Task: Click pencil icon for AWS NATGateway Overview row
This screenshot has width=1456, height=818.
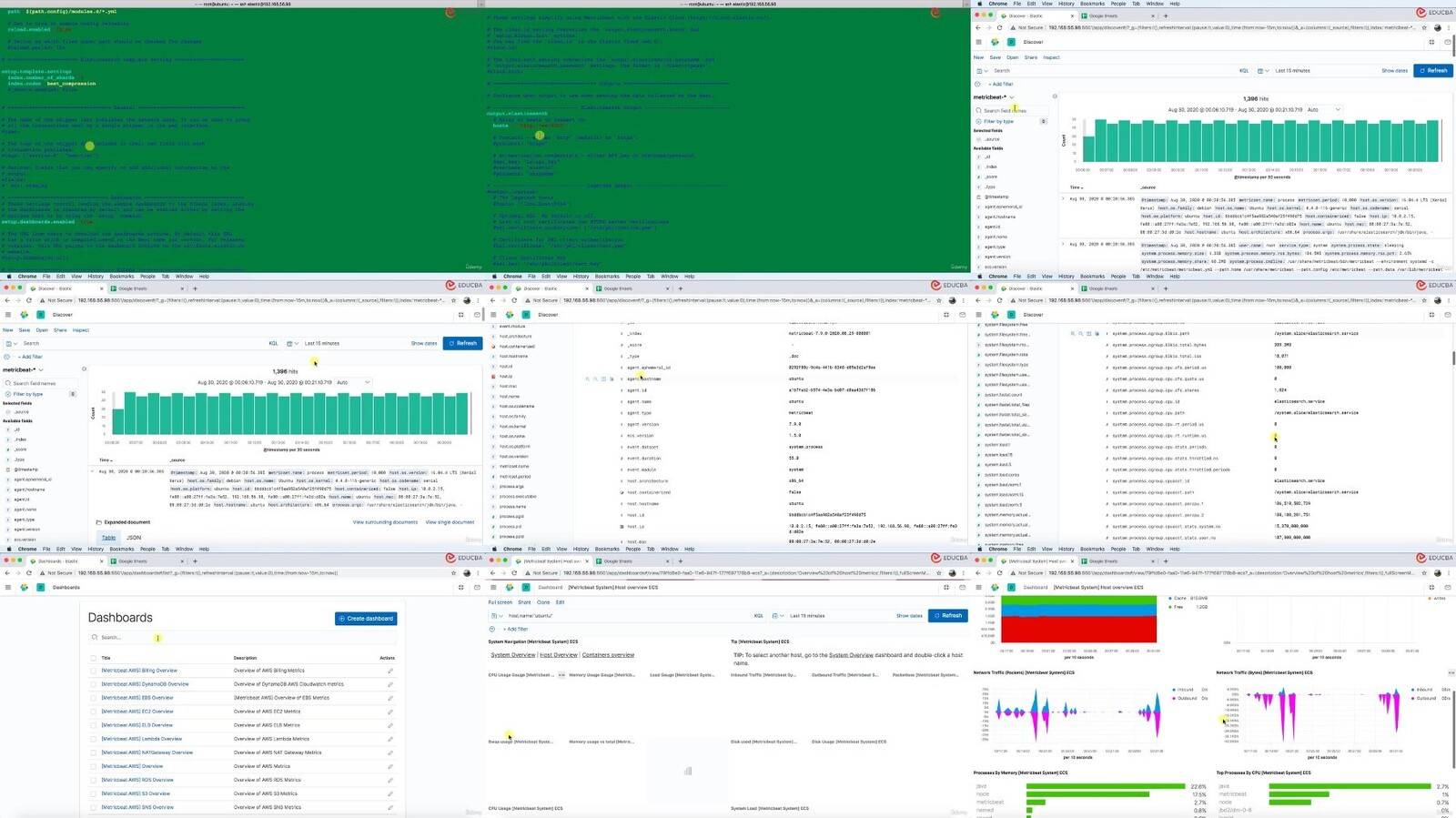Action: tap(390, 752)
